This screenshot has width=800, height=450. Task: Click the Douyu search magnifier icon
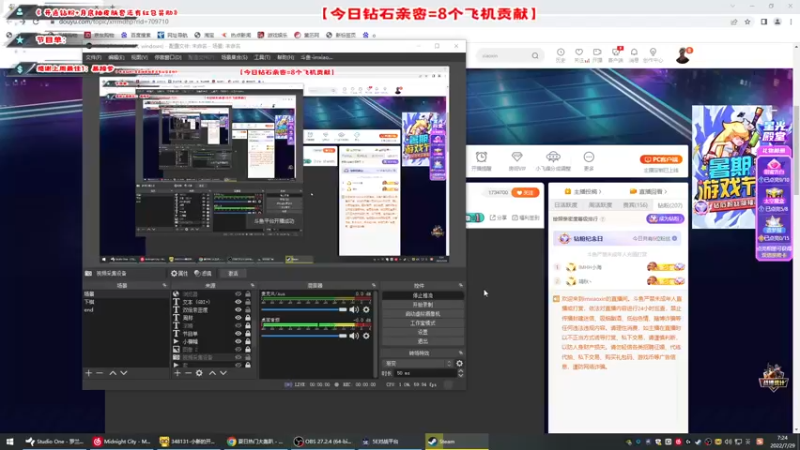535,56
